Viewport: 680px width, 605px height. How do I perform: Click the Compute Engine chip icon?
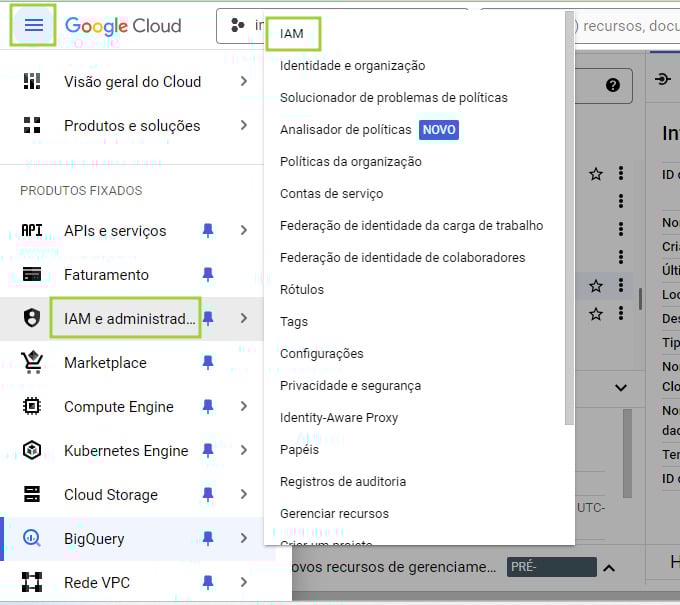(32, 406)
